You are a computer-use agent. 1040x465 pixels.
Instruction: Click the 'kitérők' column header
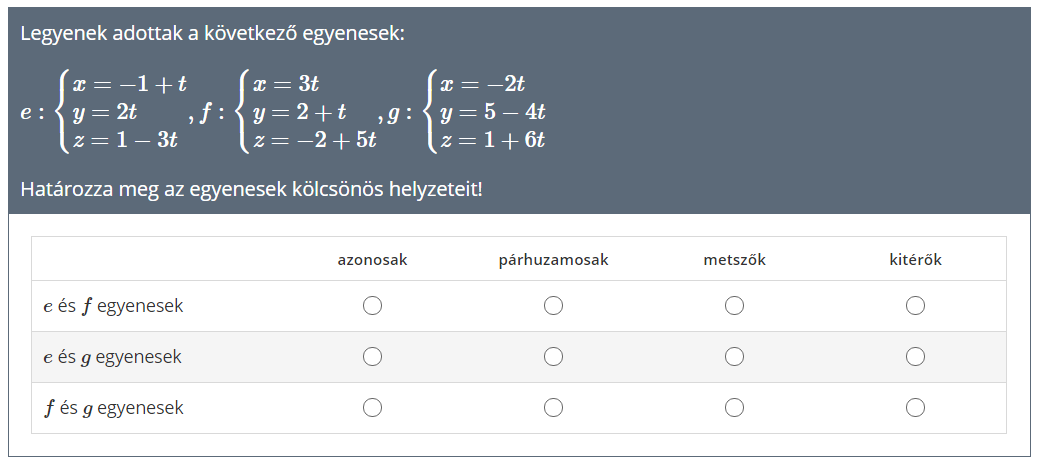(x=915, y=260)
